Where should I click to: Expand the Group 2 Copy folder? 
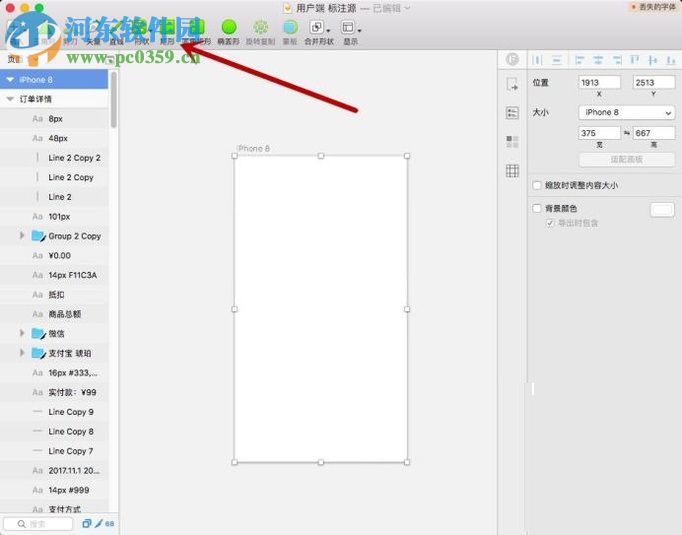click(21, 235)
